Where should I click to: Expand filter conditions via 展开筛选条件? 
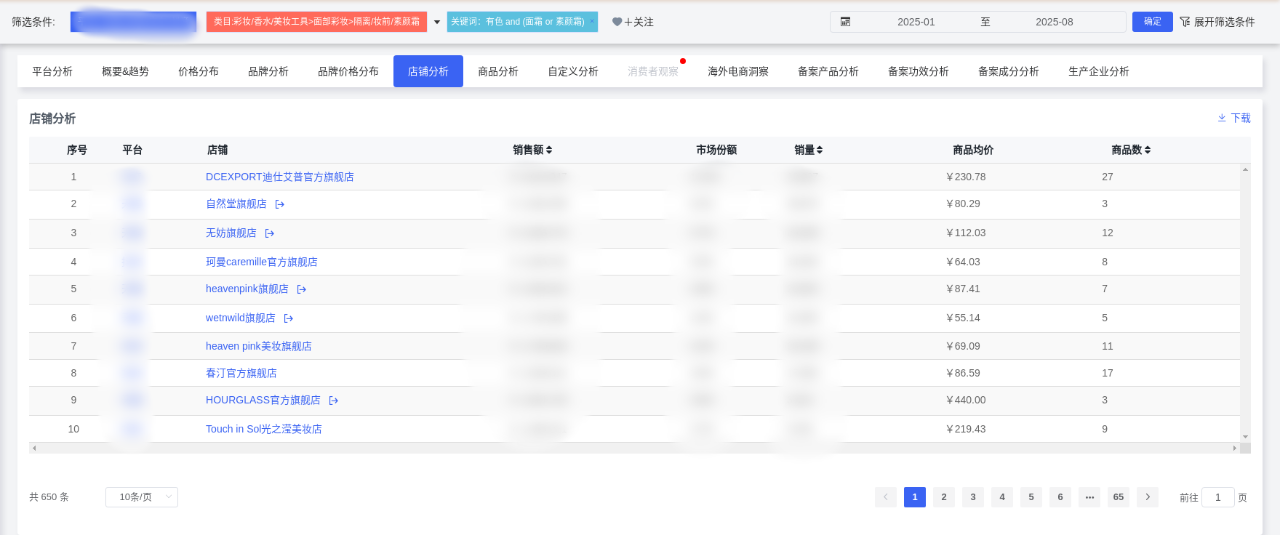(x=1216, y=22)
